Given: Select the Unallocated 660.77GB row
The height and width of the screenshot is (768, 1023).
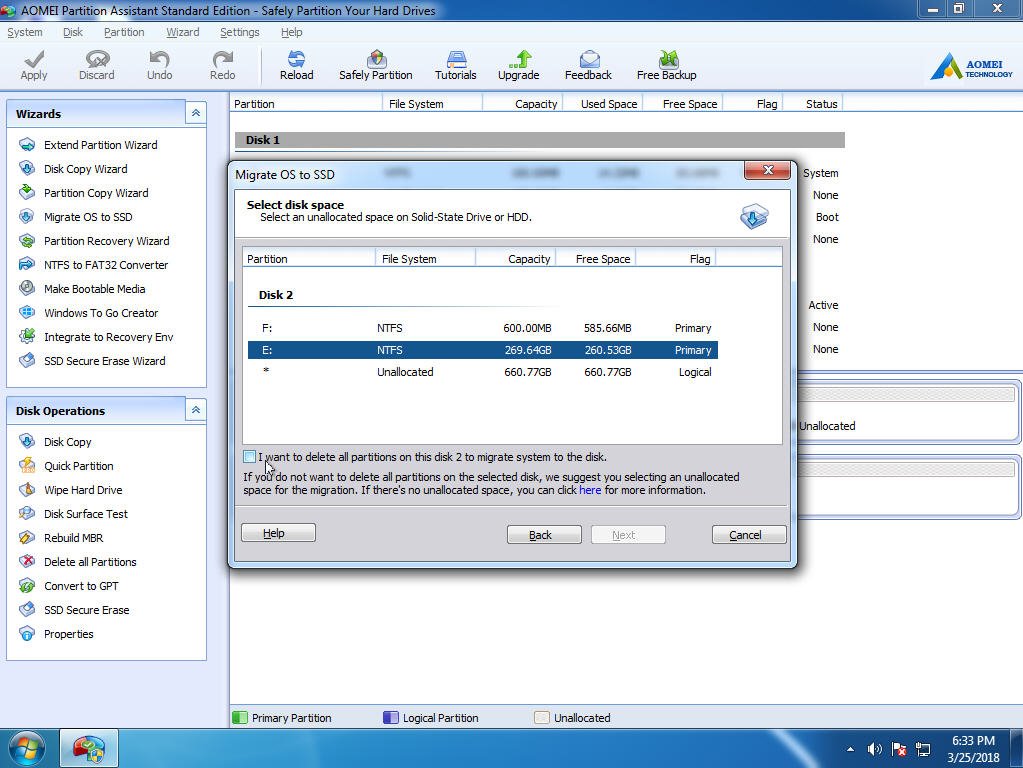Looking at the screenshot, I should coord(482,372).
